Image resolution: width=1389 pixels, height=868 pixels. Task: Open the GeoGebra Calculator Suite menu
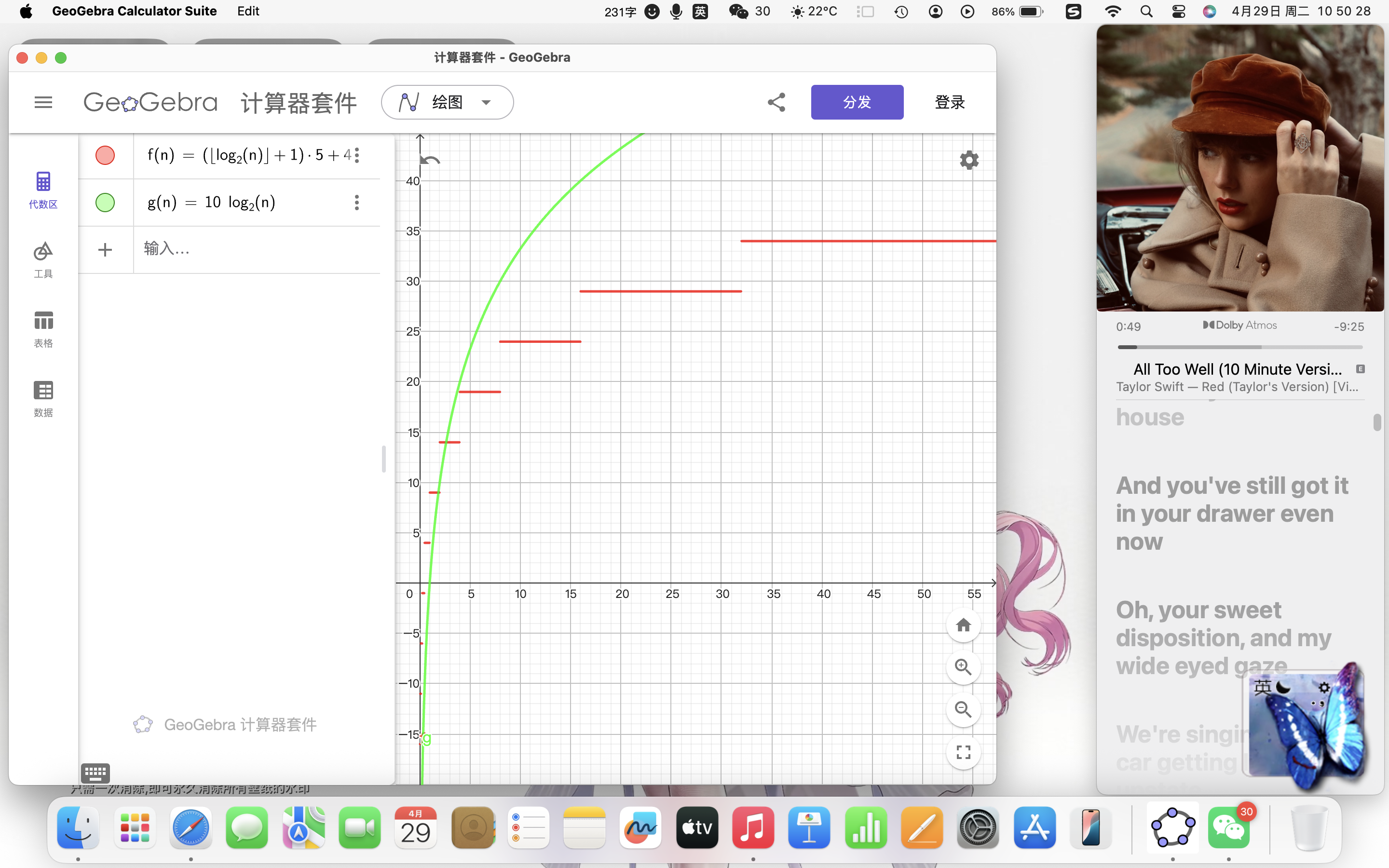pyautogui.click(x=134, y=12)
